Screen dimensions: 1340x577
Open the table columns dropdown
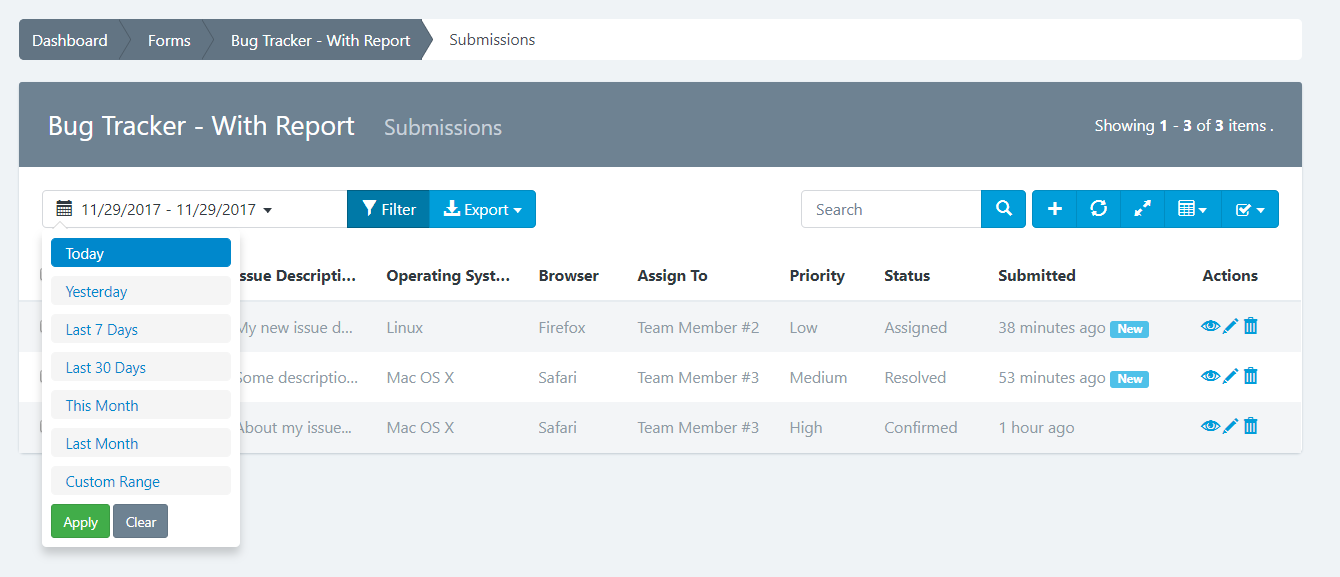coord(1192,209)
